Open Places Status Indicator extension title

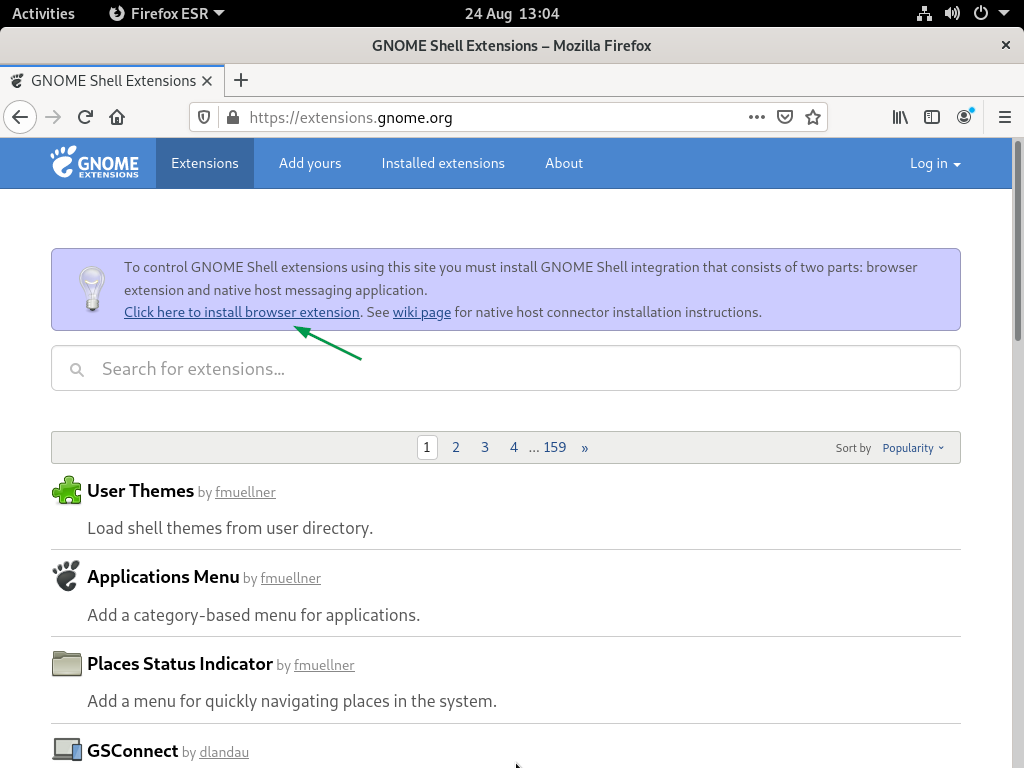[180, 664]
